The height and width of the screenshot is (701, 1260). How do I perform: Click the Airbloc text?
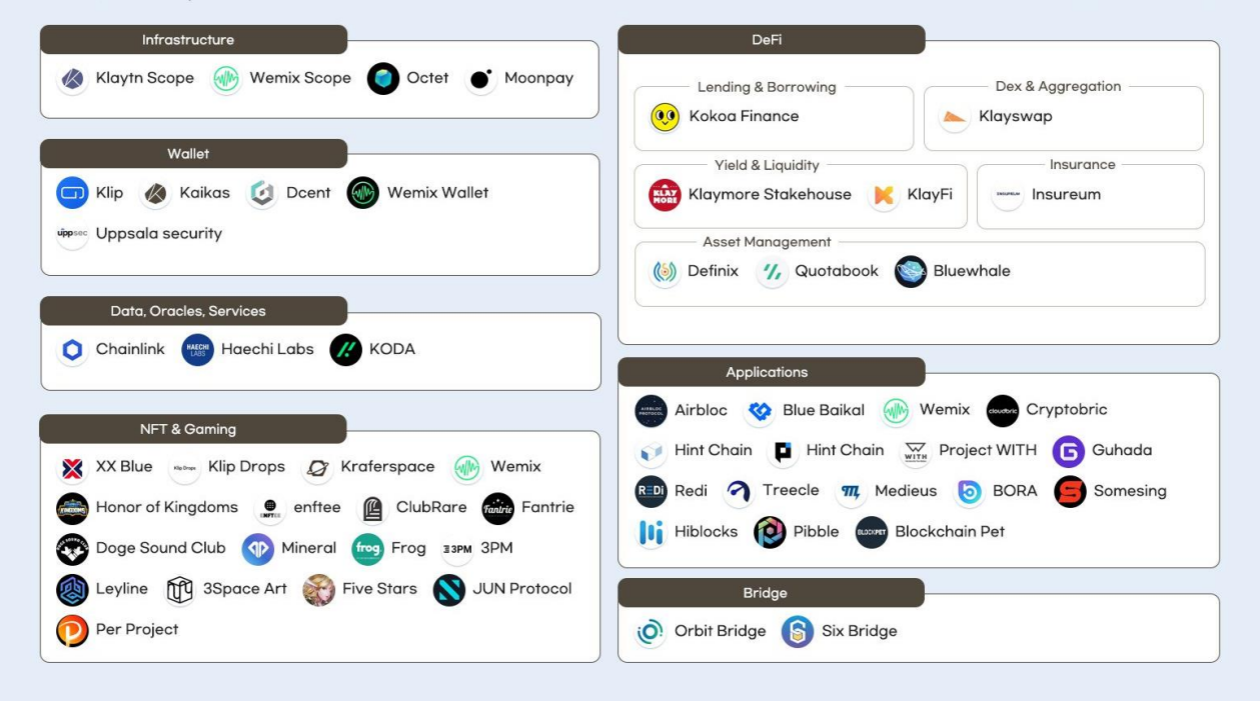click(x=701, y=410)
